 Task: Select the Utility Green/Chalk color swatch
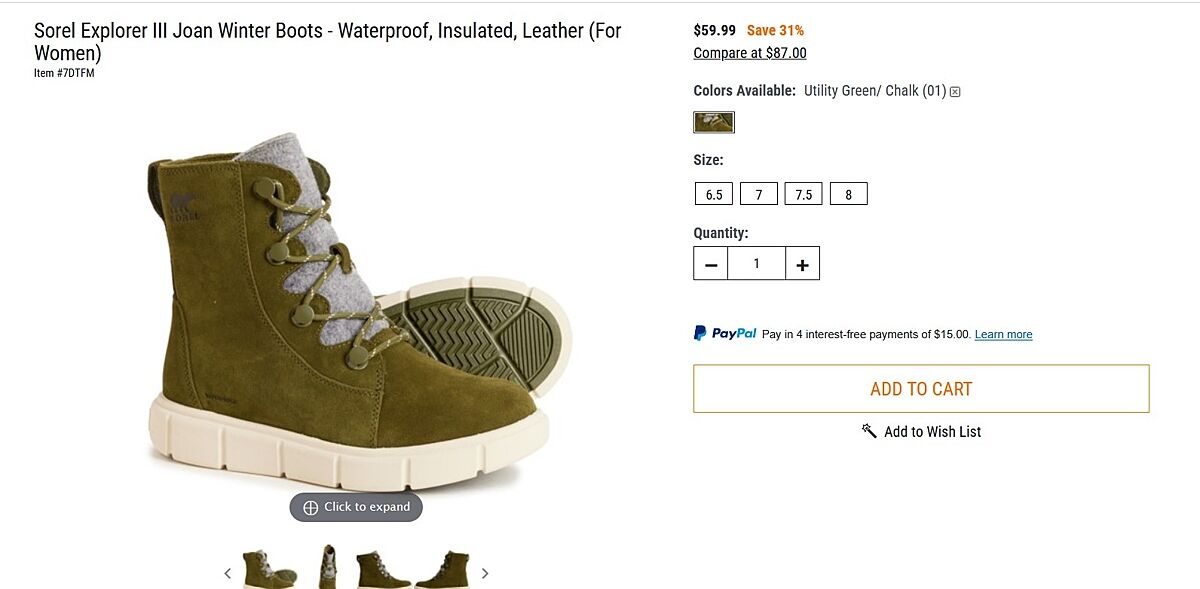pyautogui.click(x=714, y=122)
